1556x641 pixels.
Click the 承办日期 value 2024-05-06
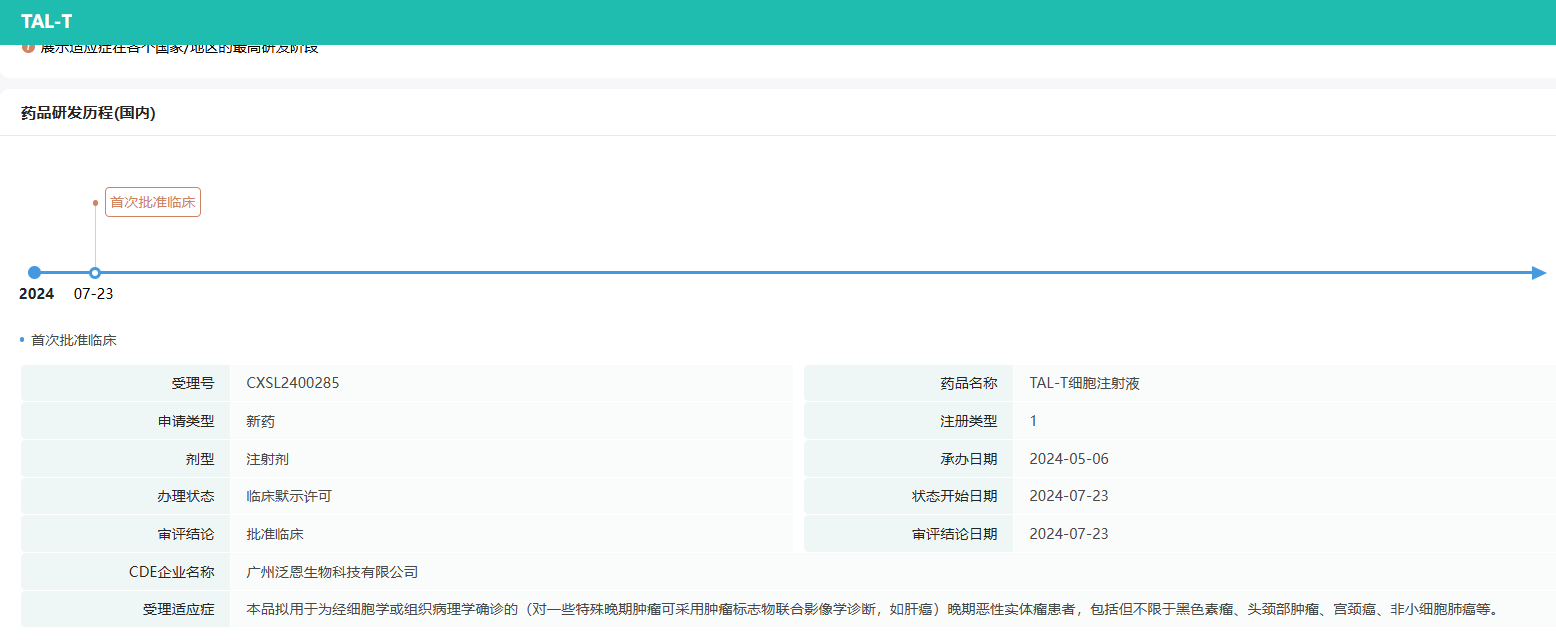pos(1068,459)
